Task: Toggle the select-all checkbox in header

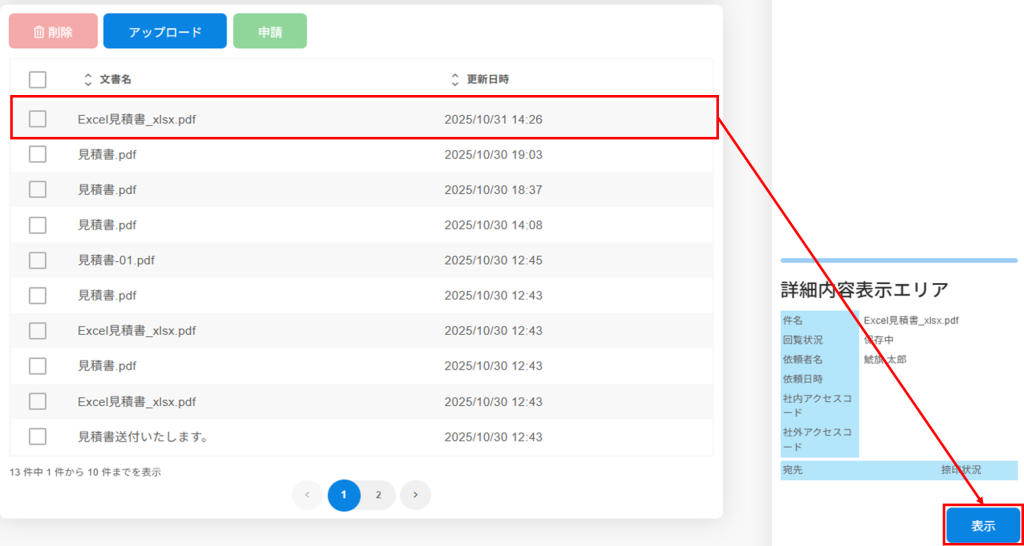Action: 38,79
